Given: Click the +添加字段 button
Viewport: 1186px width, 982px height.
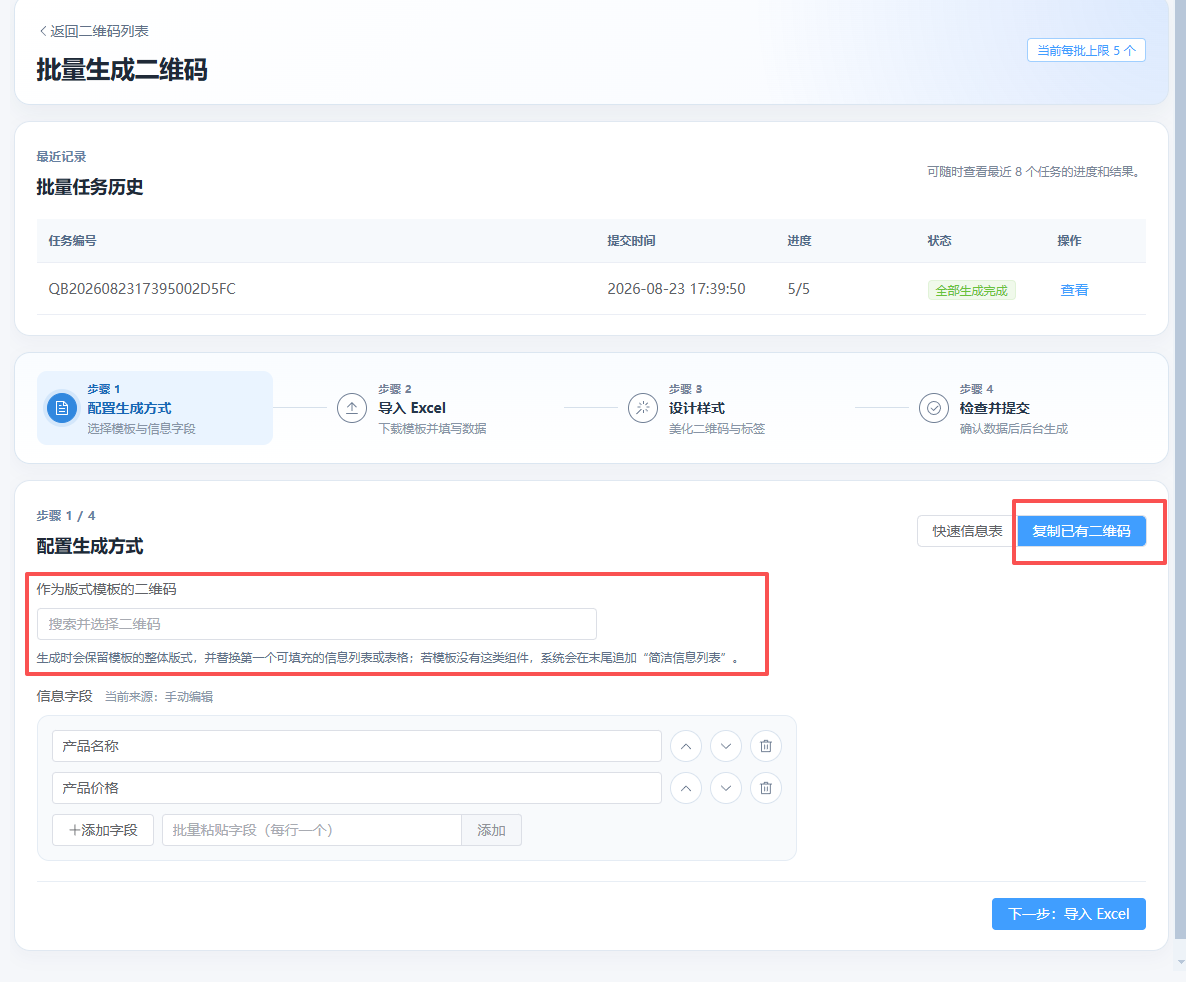Looking at the screenshot, I should [x=103, y=830].
